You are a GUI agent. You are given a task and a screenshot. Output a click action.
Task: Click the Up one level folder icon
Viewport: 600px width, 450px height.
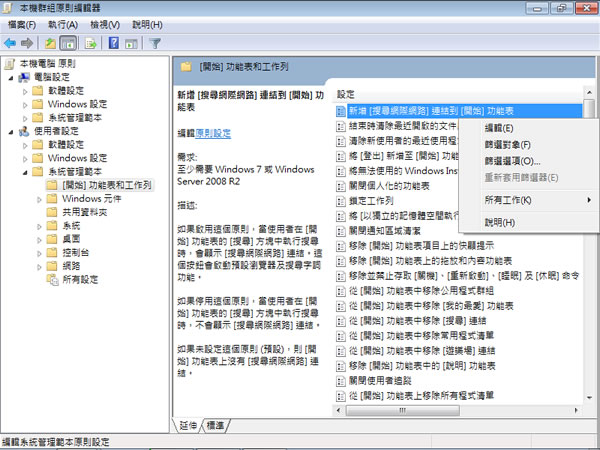(50, 43)
